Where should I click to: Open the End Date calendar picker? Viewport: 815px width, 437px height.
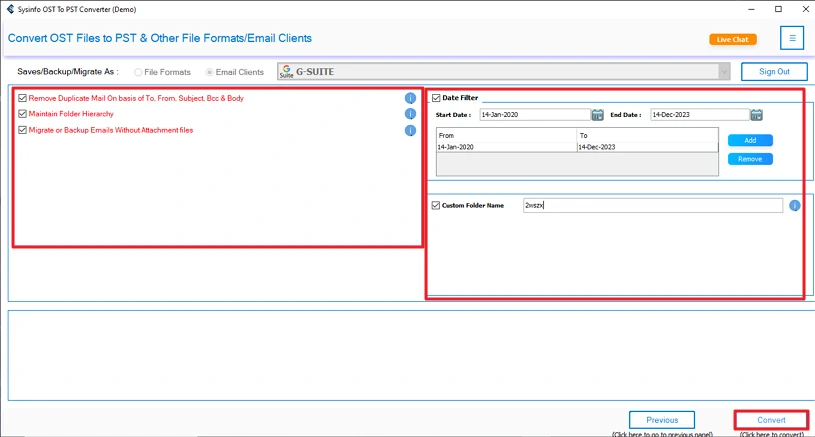tap(756, 115)
